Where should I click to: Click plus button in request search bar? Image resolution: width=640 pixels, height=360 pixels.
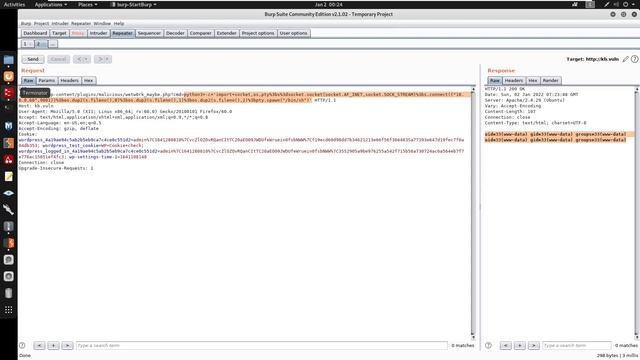[53, 345]
